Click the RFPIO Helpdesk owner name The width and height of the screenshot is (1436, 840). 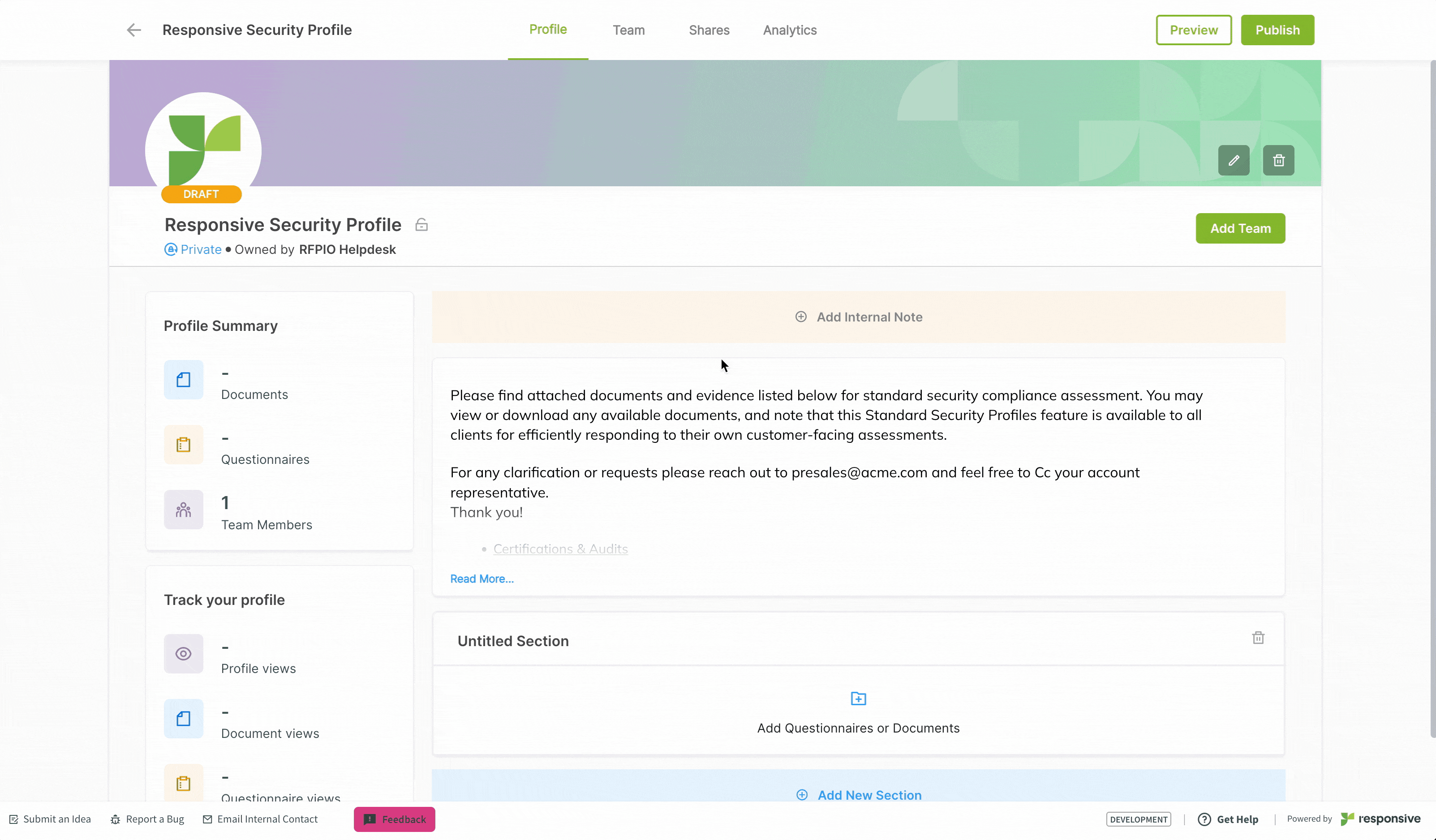point(347,249)
